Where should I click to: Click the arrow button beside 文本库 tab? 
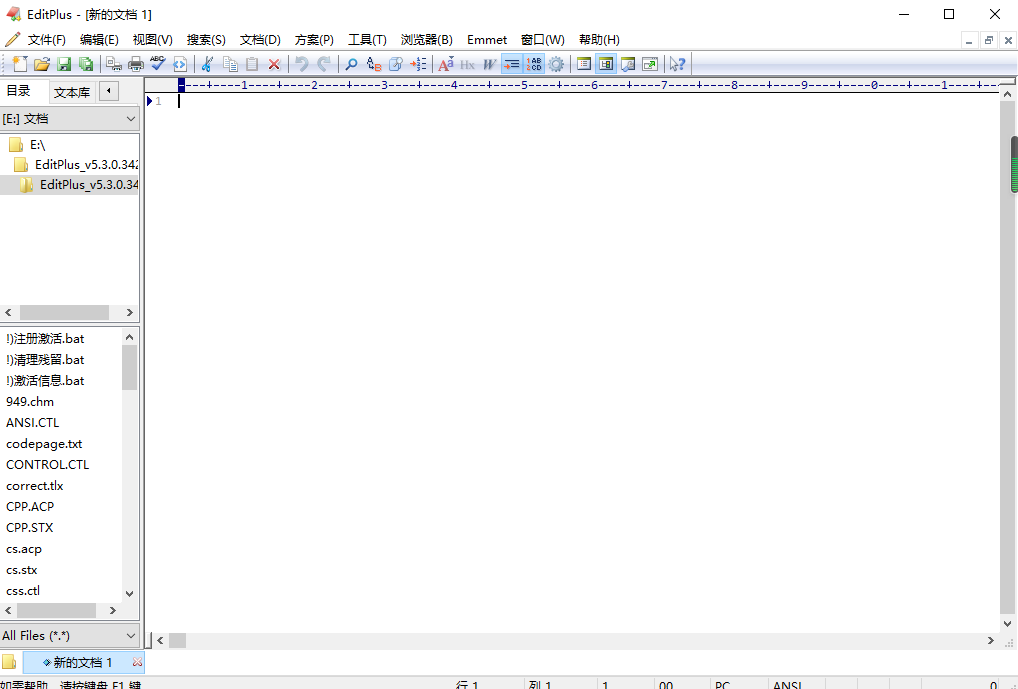coord(110,92)
